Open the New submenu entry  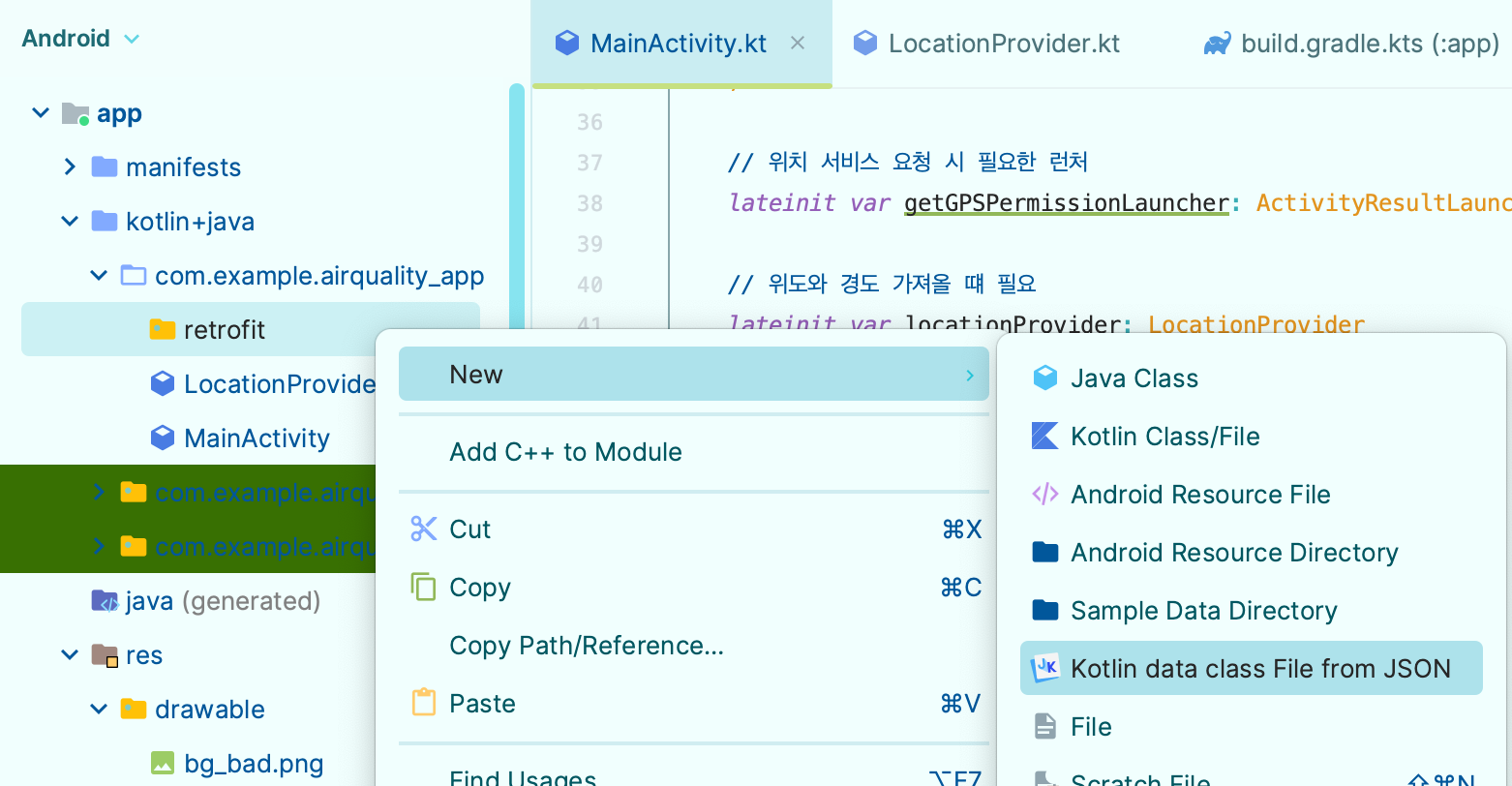pos(694,375)
